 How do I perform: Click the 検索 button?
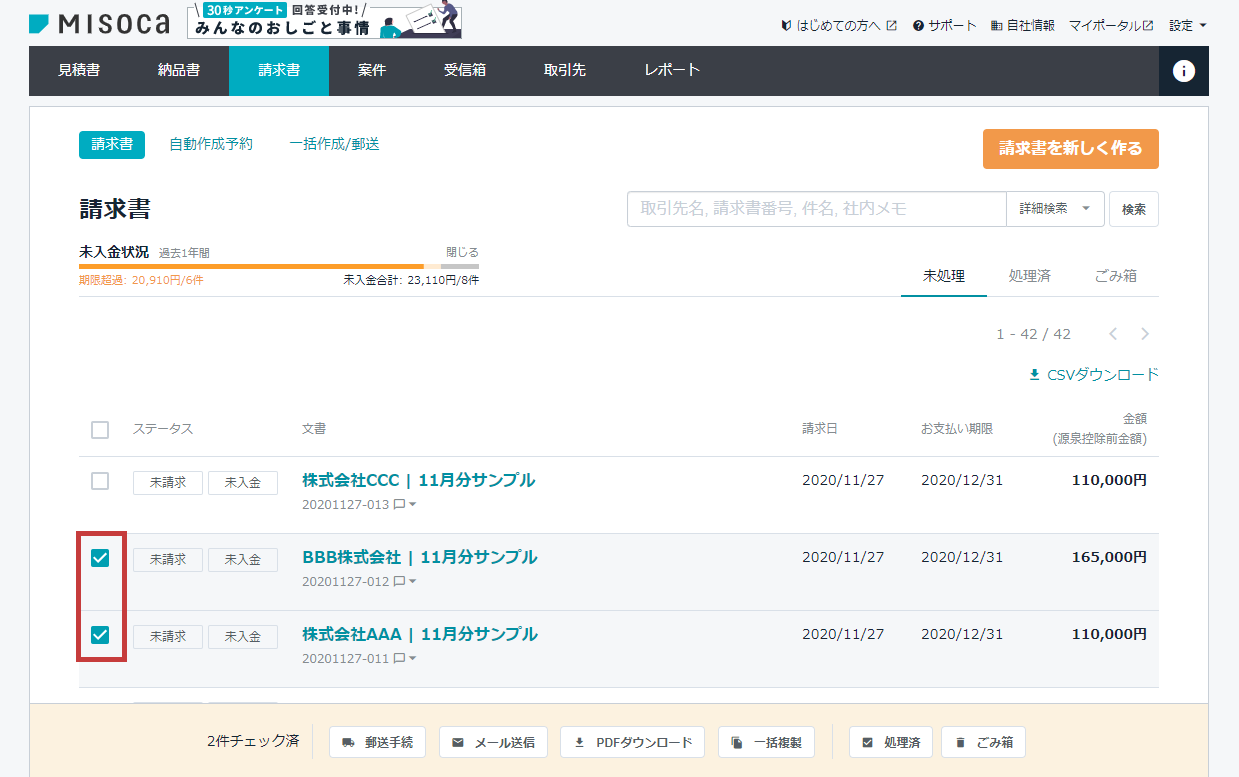pos(1134,209)
